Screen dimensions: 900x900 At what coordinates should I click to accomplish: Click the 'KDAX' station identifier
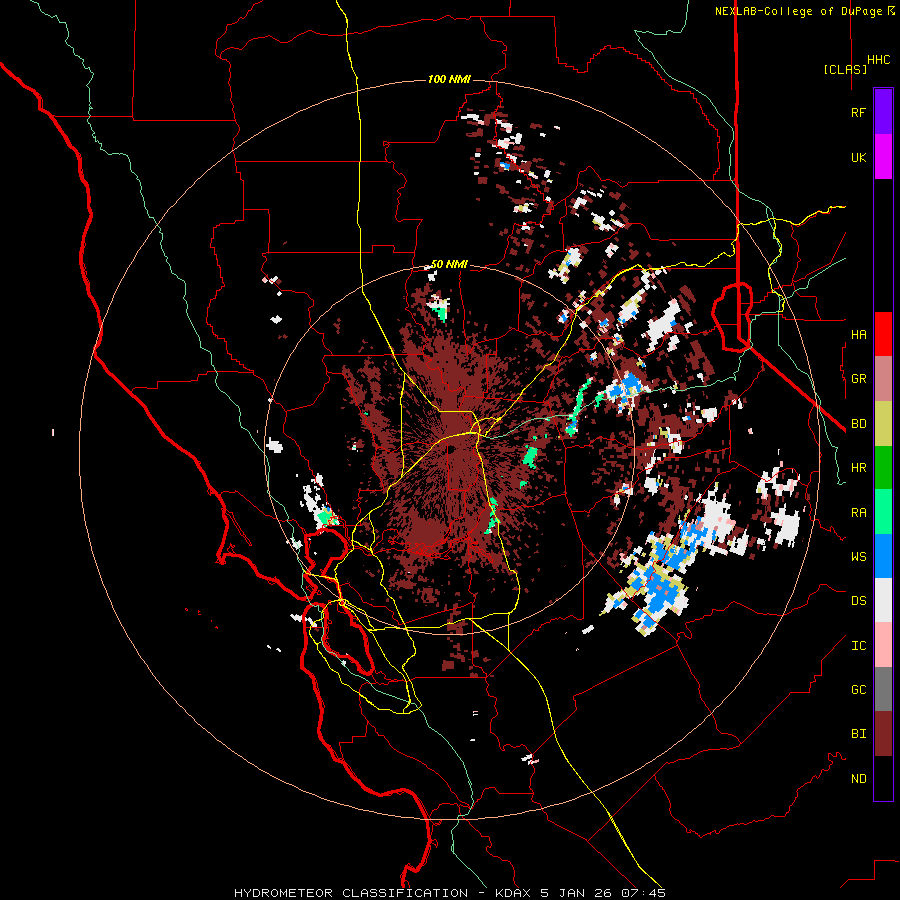[513, 893]
